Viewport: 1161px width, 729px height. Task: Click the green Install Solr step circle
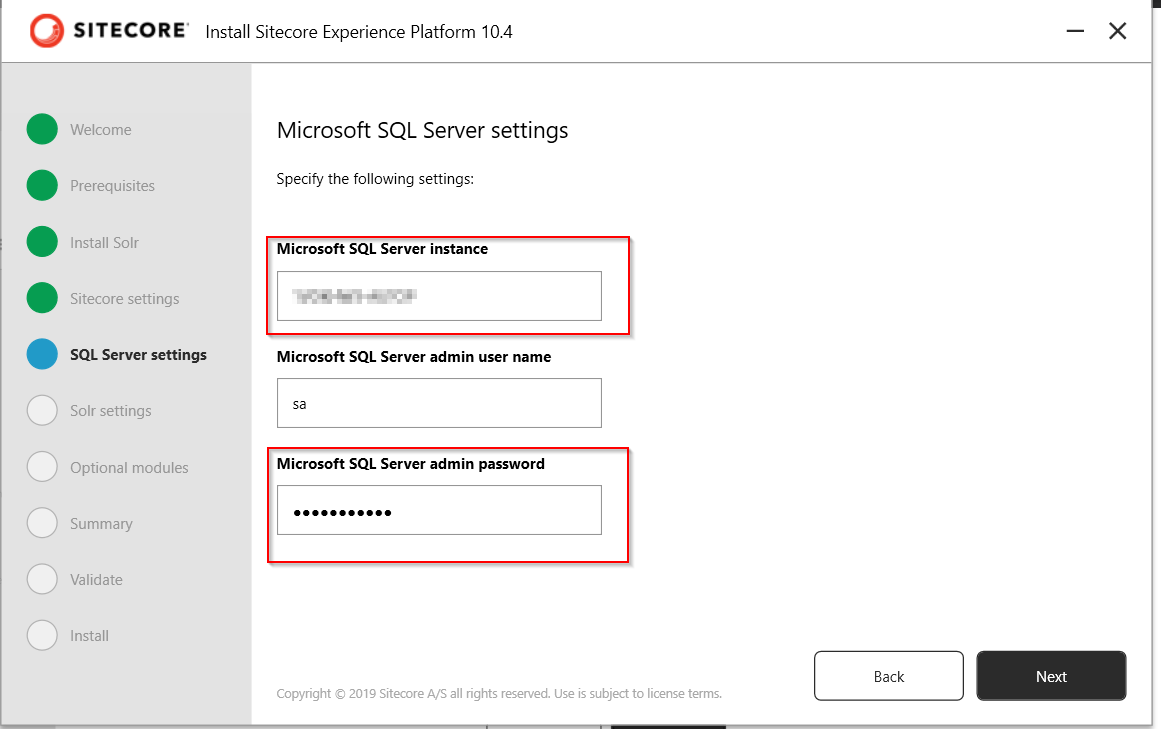[42, 241]
